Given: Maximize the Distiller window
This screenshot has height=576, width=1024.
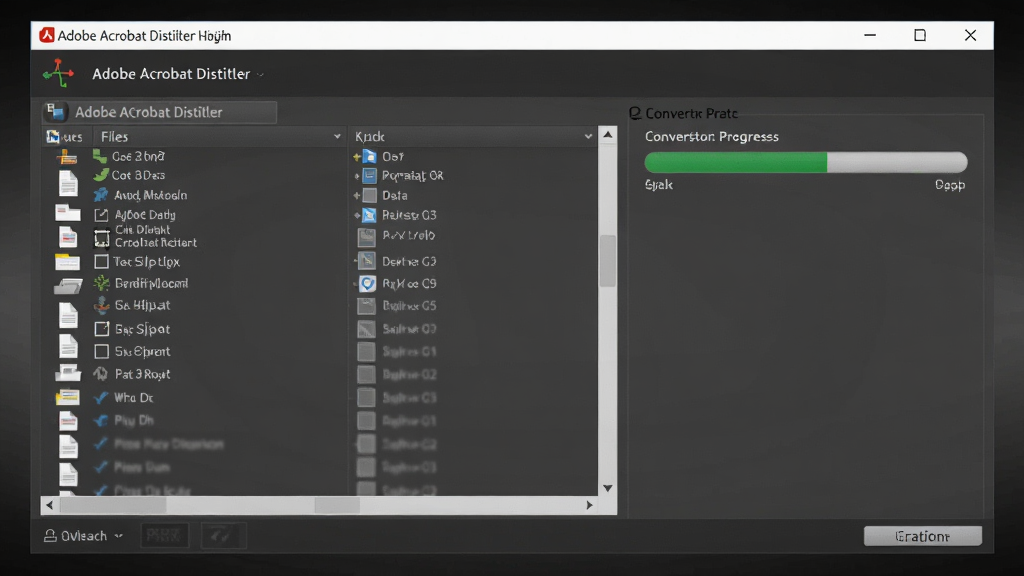Looking at the screenshot, I should 920,35.
